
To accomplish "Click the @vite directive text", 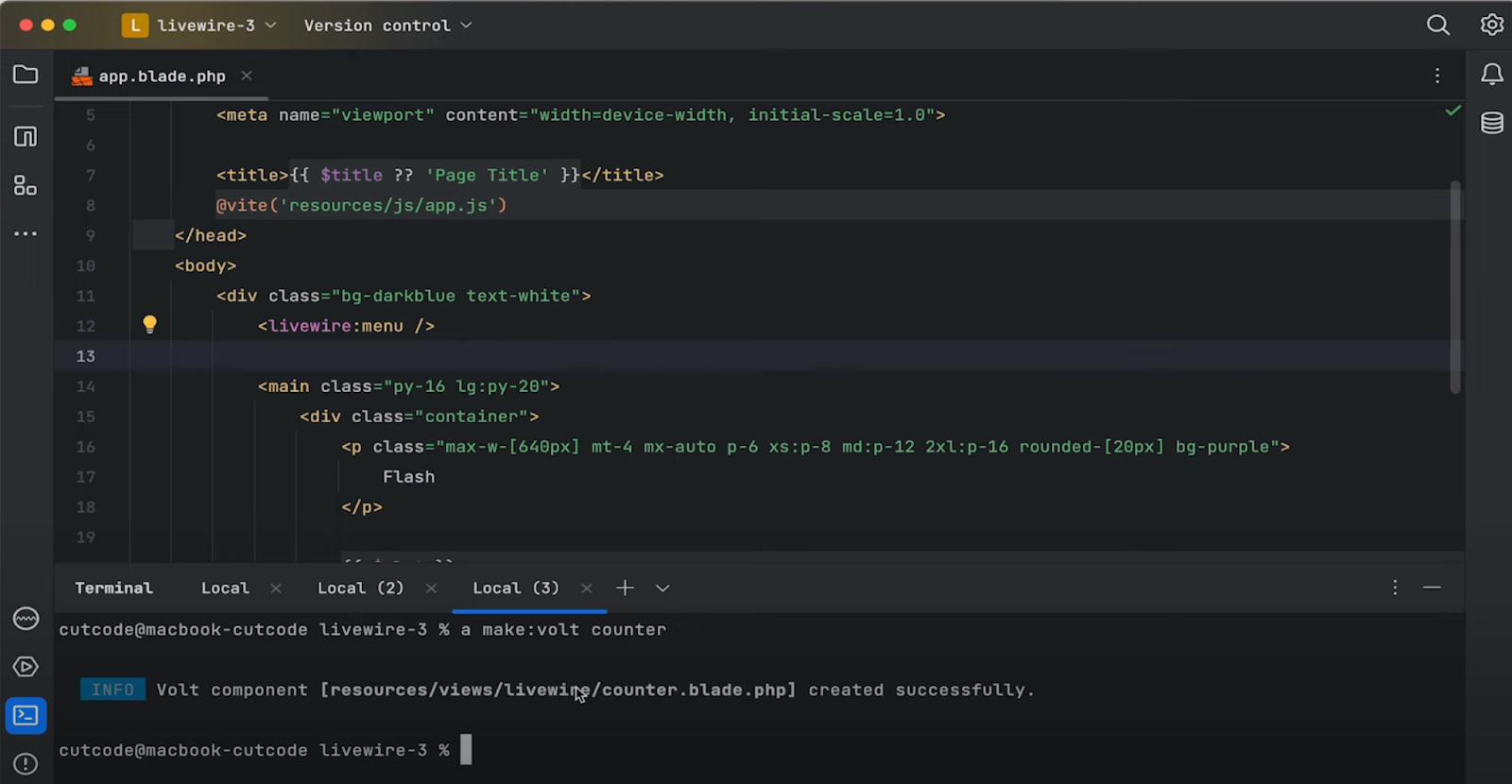I will 361,205.
